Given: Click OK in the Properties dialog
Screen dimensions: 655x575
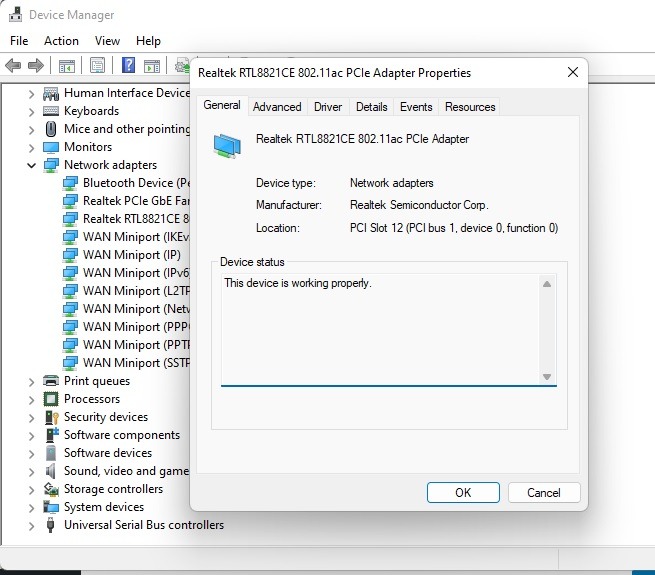Looking at the screenshot, I should (463, 493).
